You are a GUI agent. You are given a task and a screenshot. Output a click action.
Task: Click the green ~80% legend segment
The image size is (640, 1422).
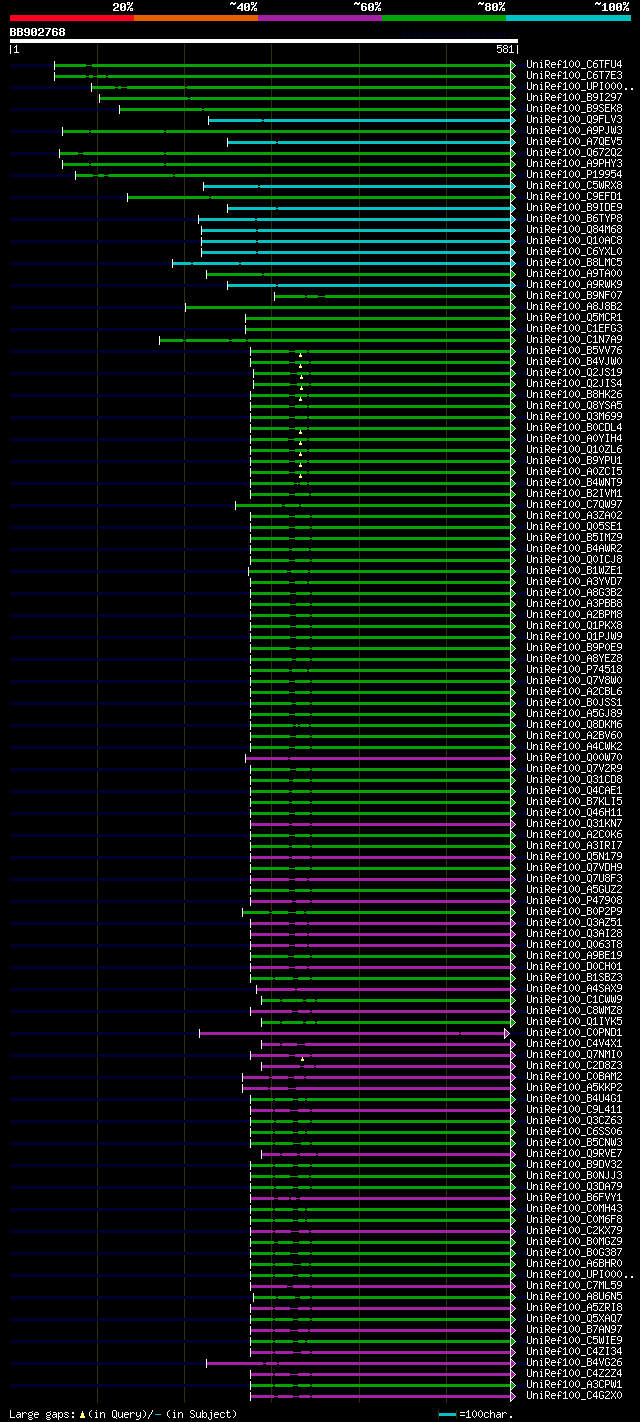(443, 17)
